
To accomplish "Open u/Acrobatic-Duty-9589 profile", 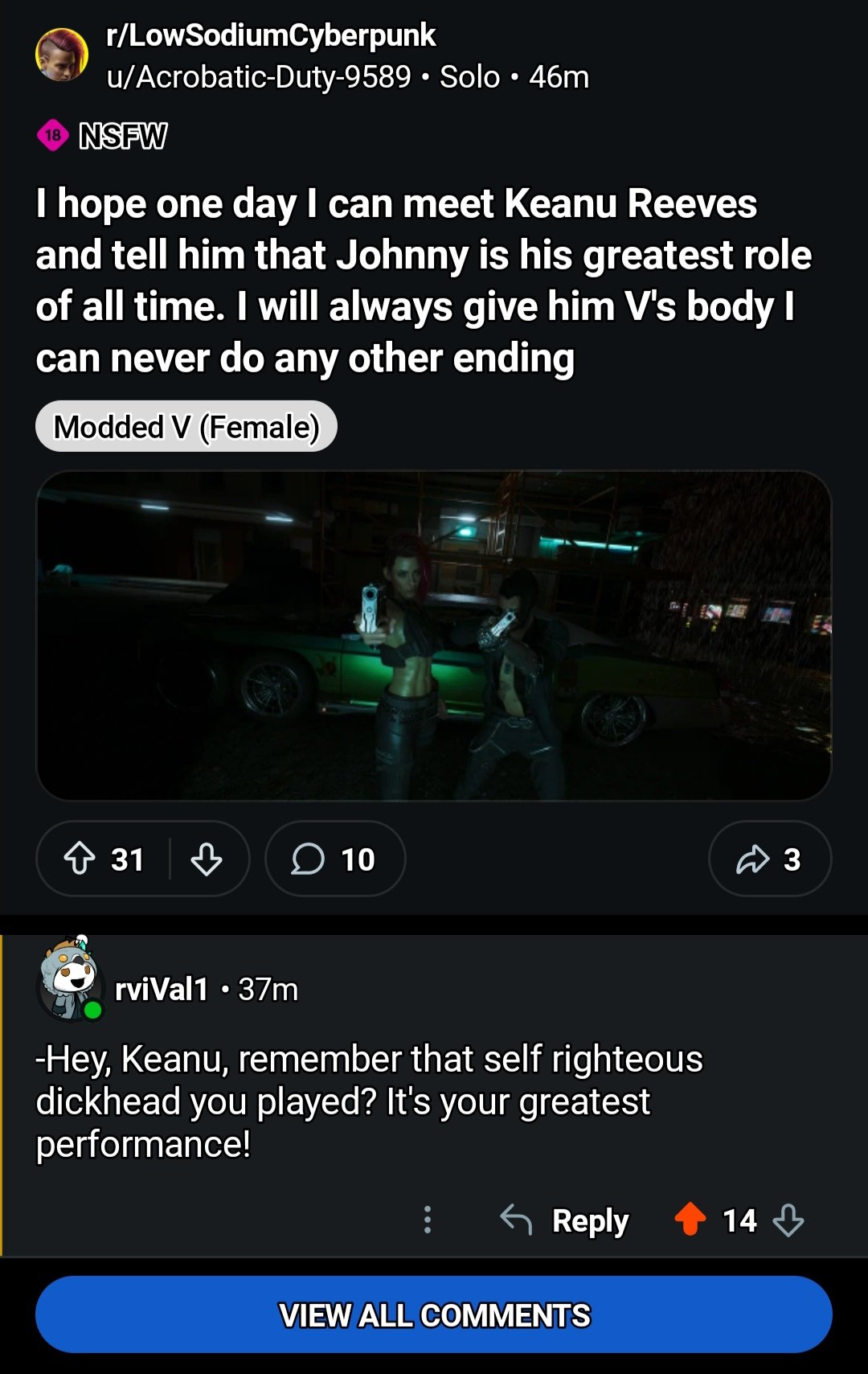I will [258, 77].
